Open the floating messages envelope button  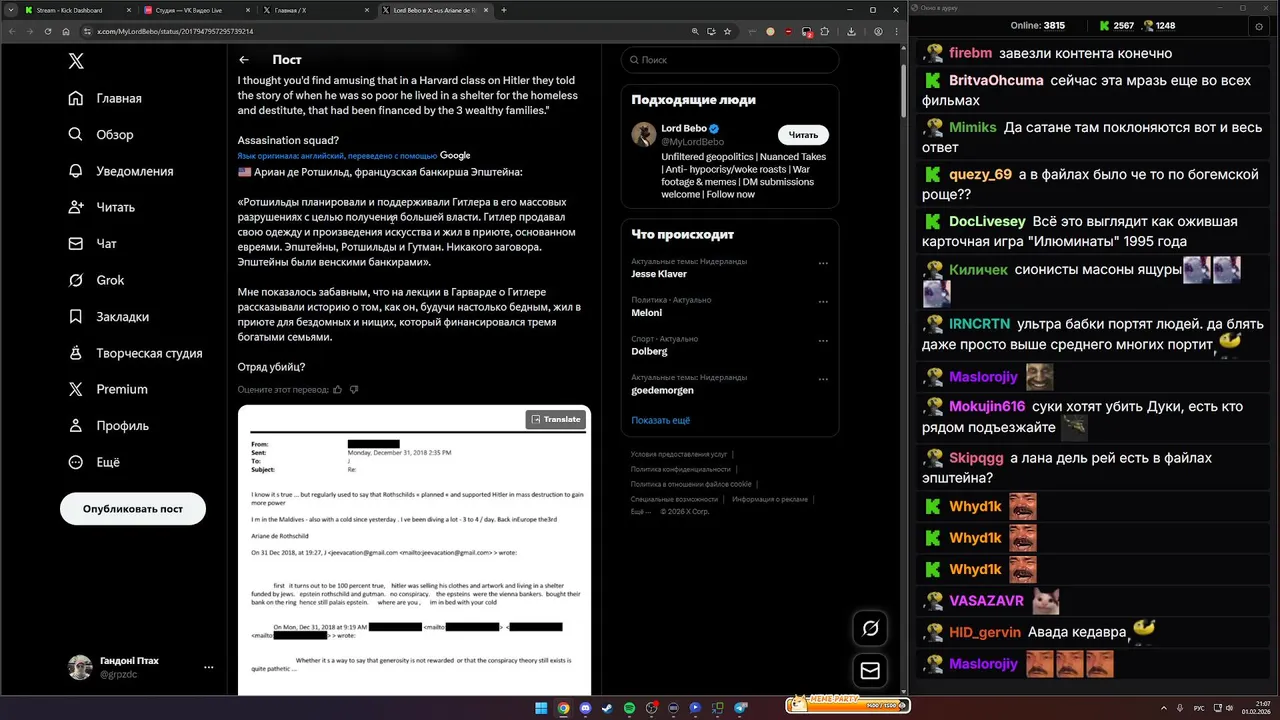[870, 671]
